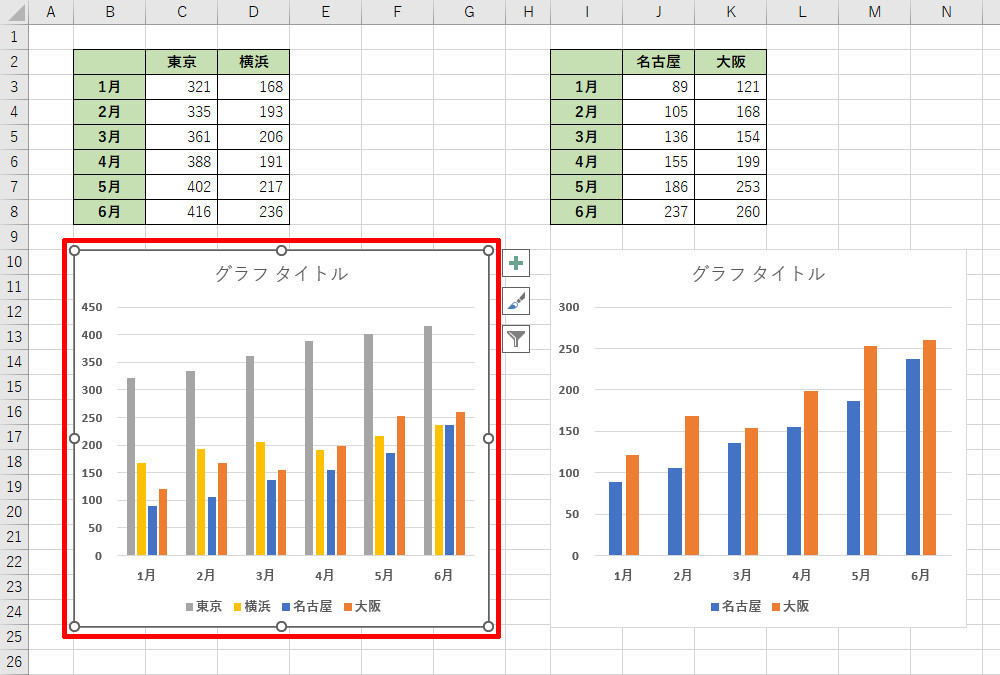This screenshot has width=1000, height=675.
Task: Select the left chart's グラフ タイトル title
Action: click(281, 274)
